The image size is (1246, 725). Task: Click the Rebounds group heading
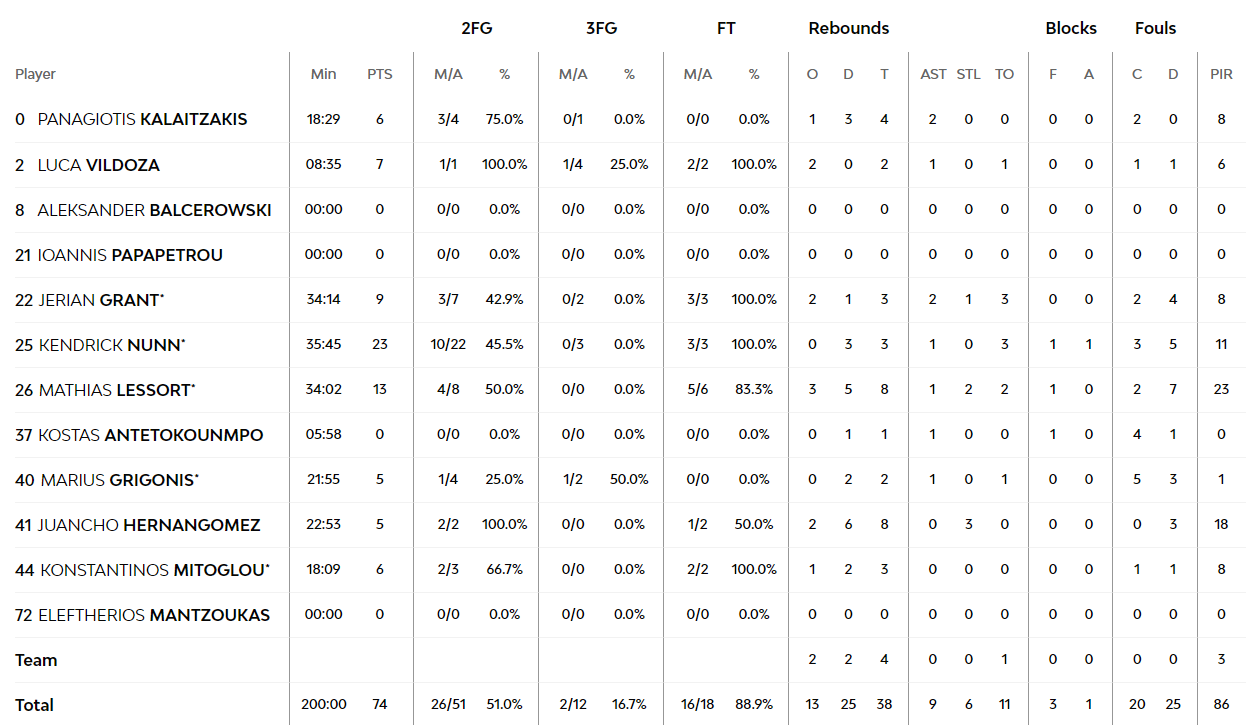[849, 28]
